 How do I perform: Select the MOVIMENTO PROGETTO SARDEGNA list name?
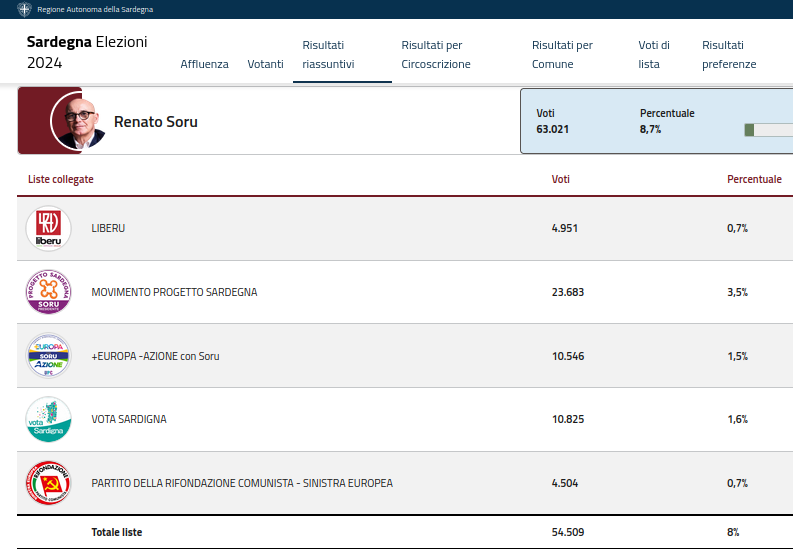[174, 292]
